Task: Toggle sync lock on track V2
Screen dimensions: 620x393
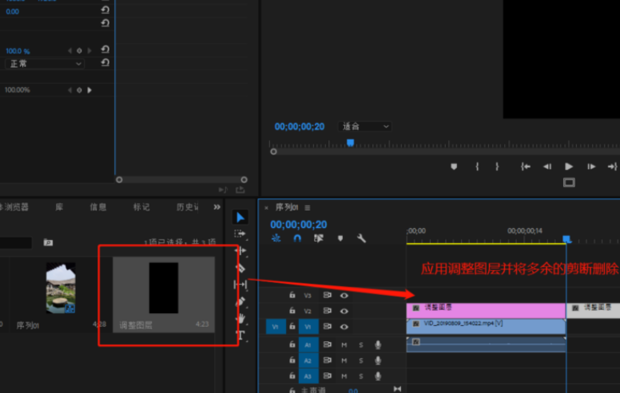Action: (x=327, y=311)
